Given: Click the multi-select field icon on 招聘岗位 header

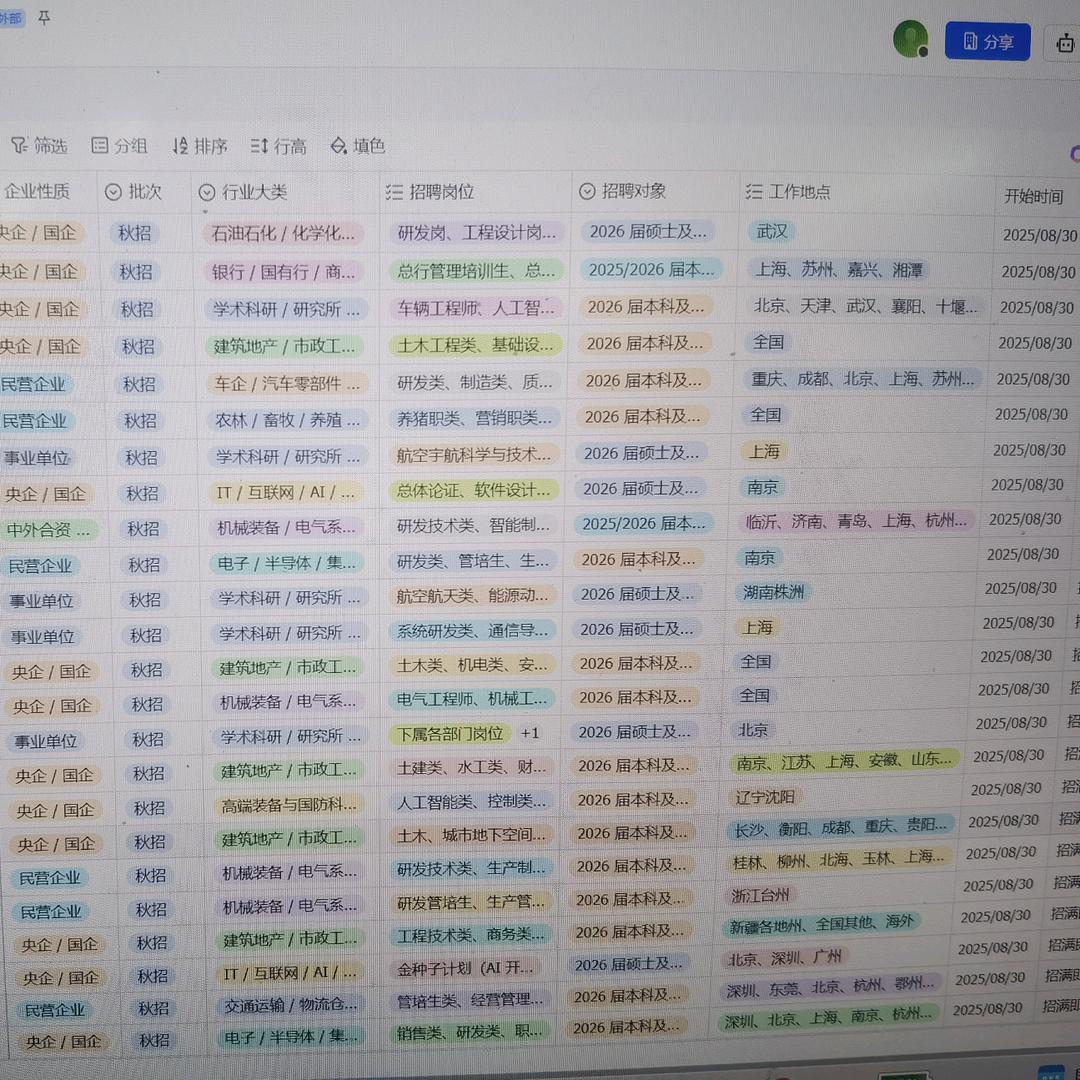Looking at the screenshot, I should 394,192.
